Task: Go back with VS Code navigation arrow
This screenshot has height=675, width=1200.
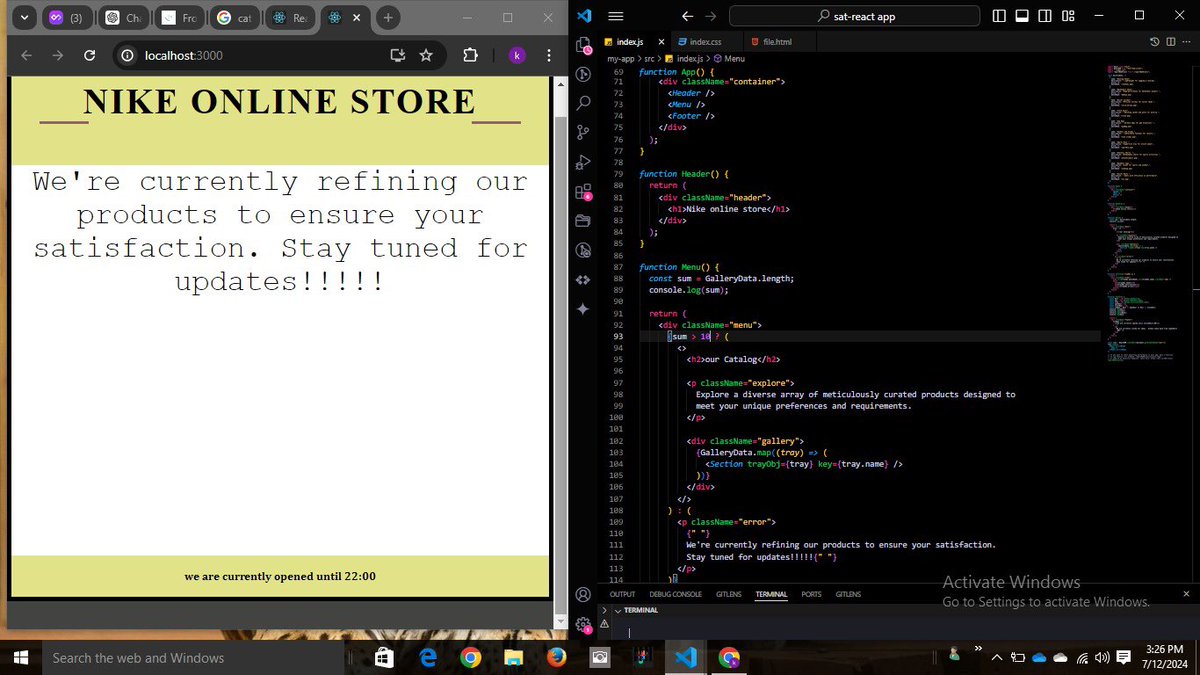Action: pos(687,16)
